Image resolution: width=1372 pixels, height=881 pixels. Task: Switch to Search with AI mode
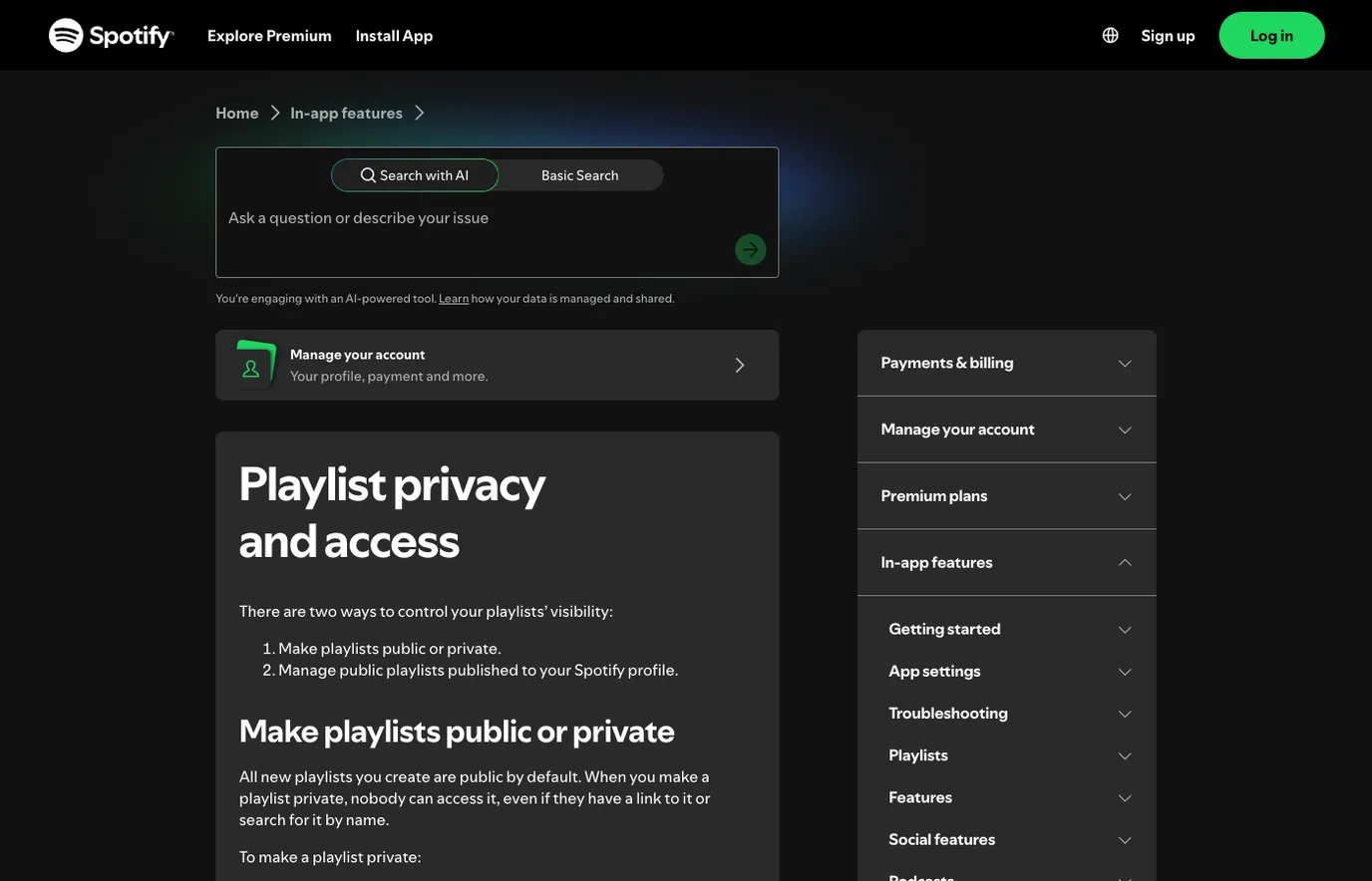pos(415,175)
